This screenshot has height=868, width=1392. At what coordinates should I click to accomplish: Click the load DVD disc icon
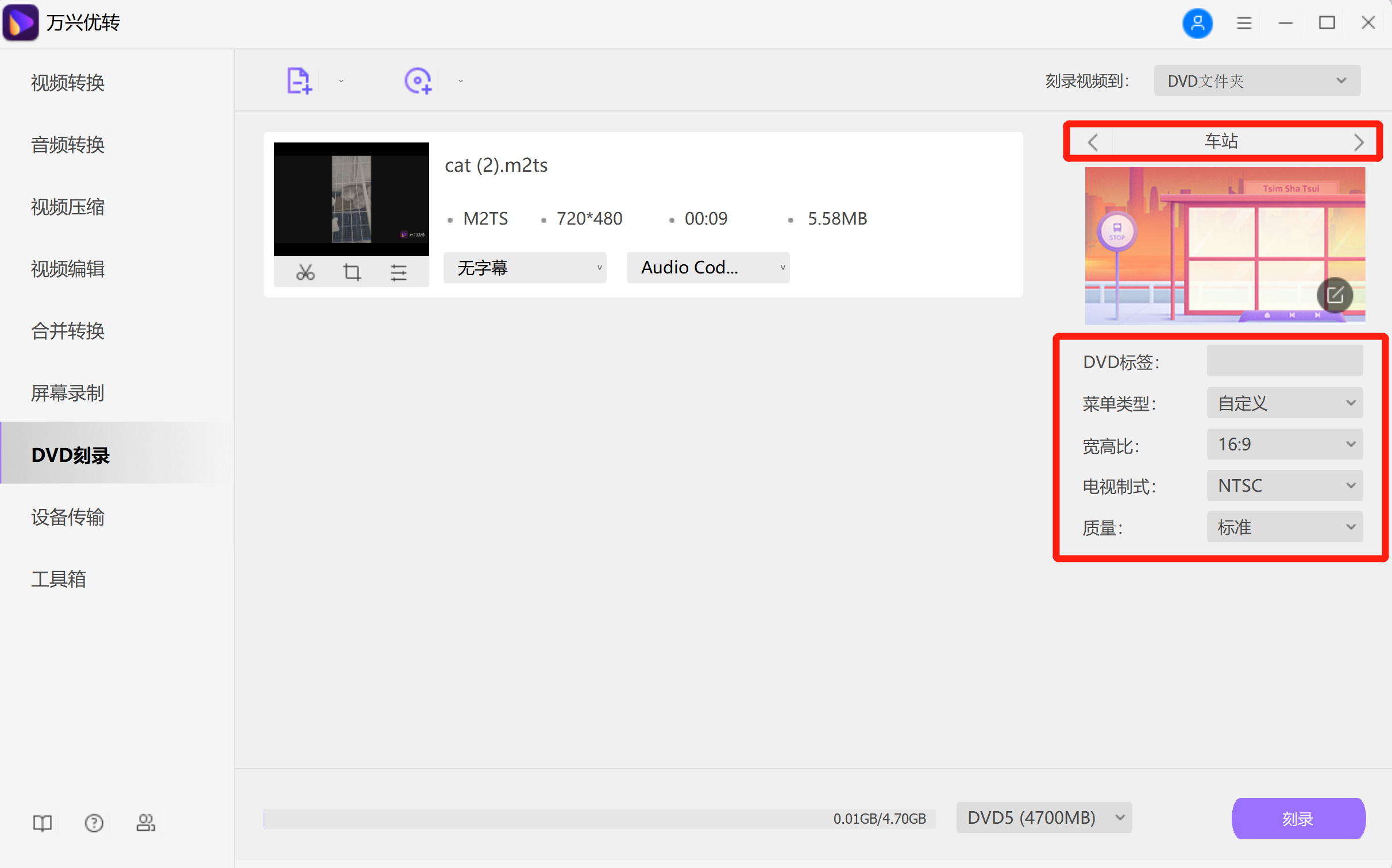[418, 80]
